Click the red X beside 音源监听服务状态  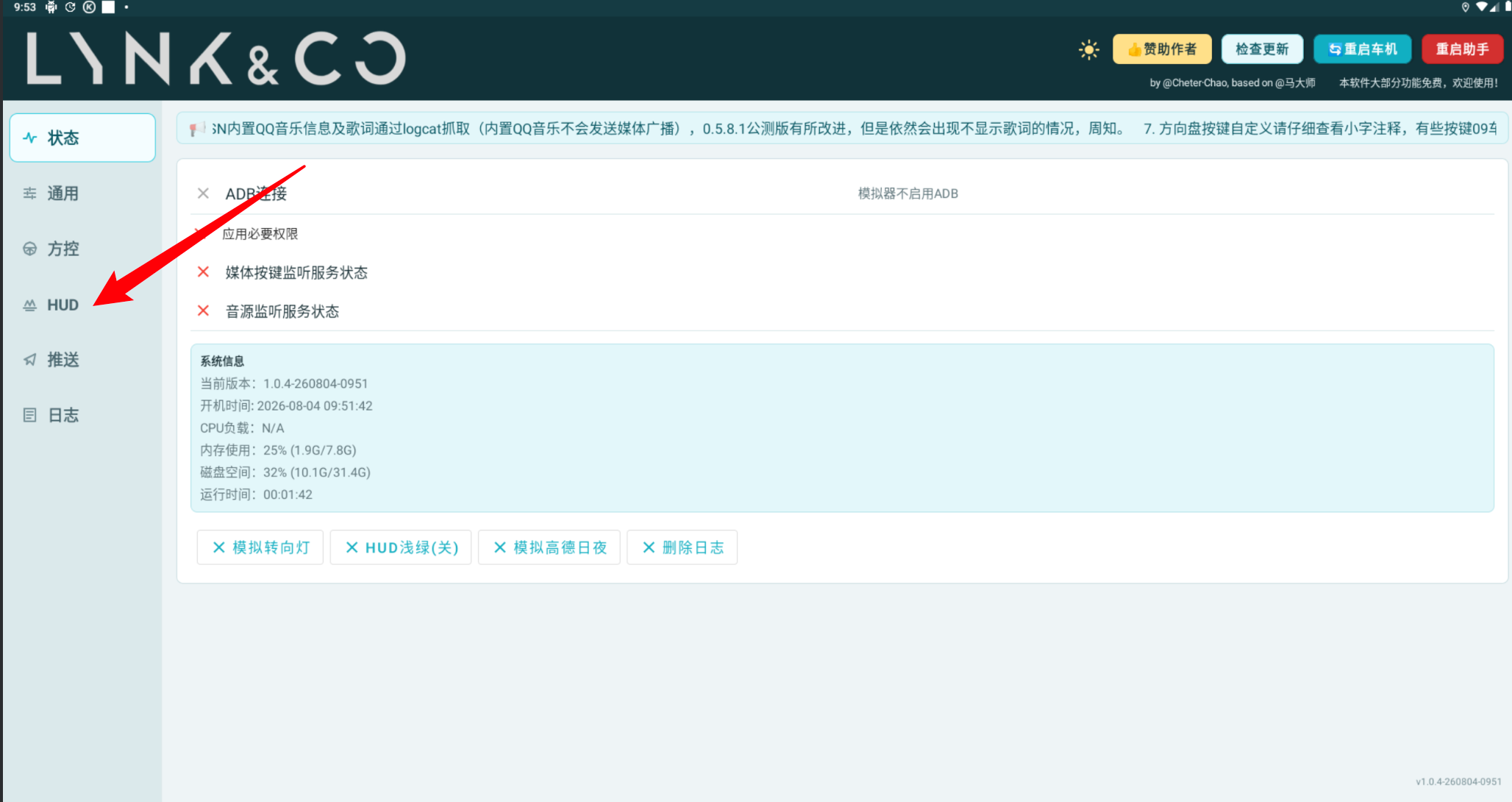[204, 310]
